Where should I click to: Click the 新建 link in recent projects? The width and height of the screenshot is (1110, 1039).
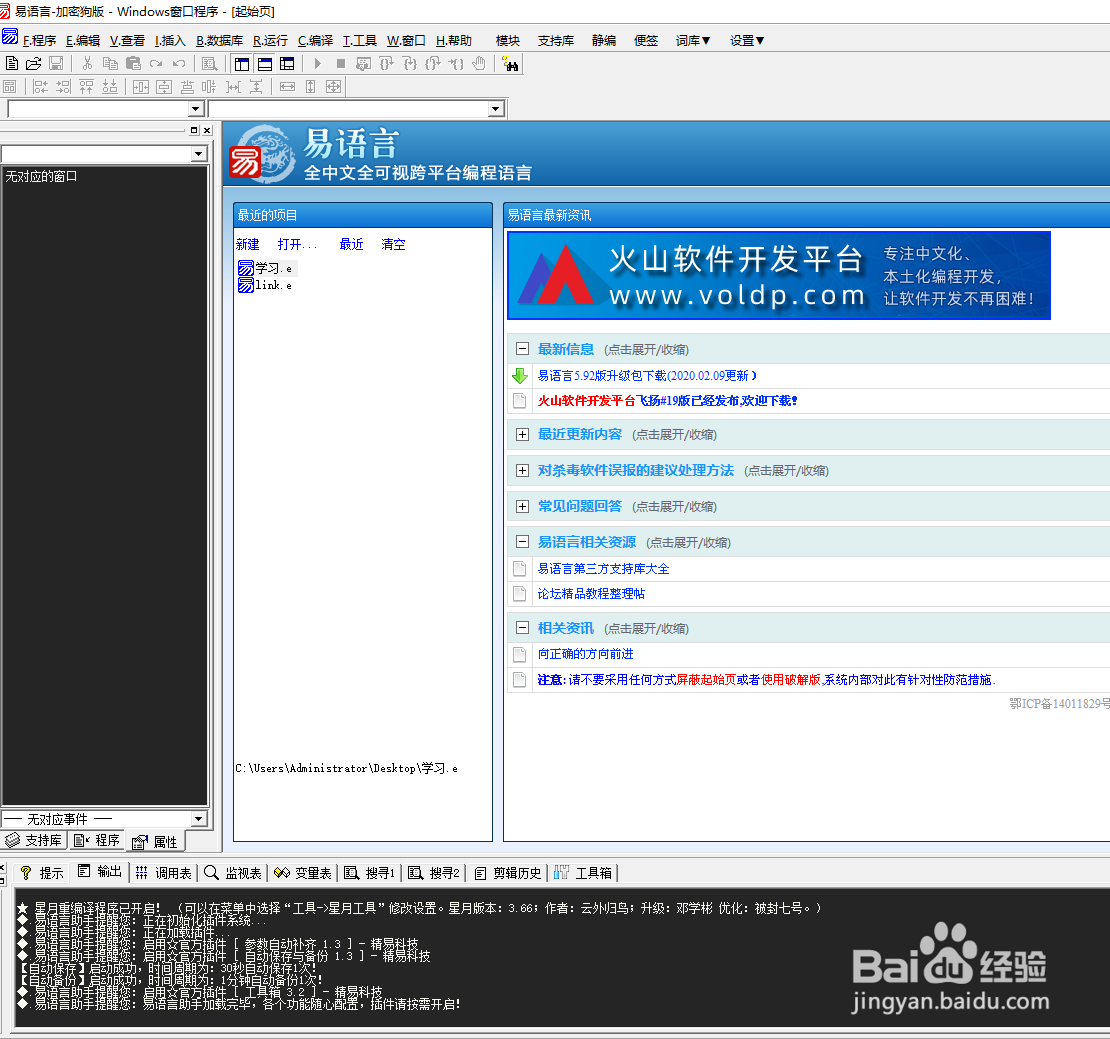(248, 244)
